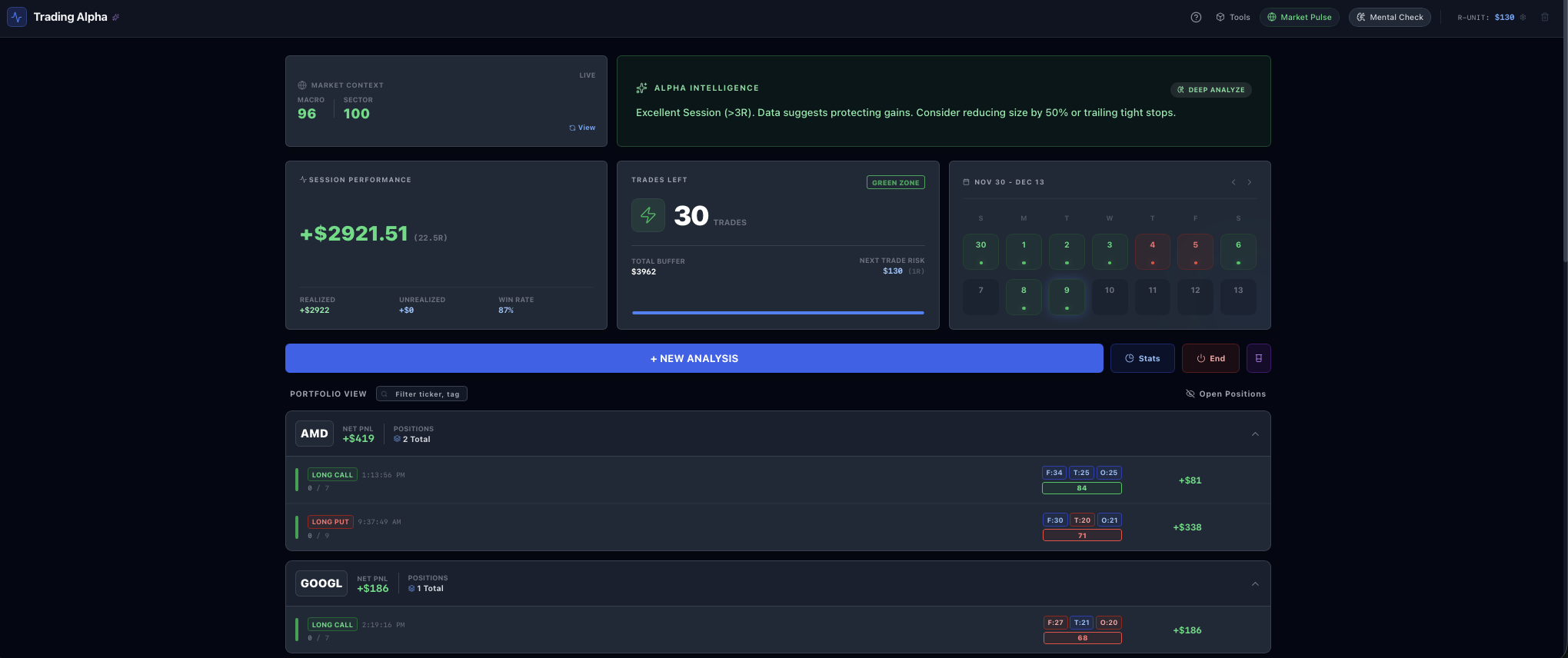Click the T:25 score tag on AMD Long Call

(1081, 473)
